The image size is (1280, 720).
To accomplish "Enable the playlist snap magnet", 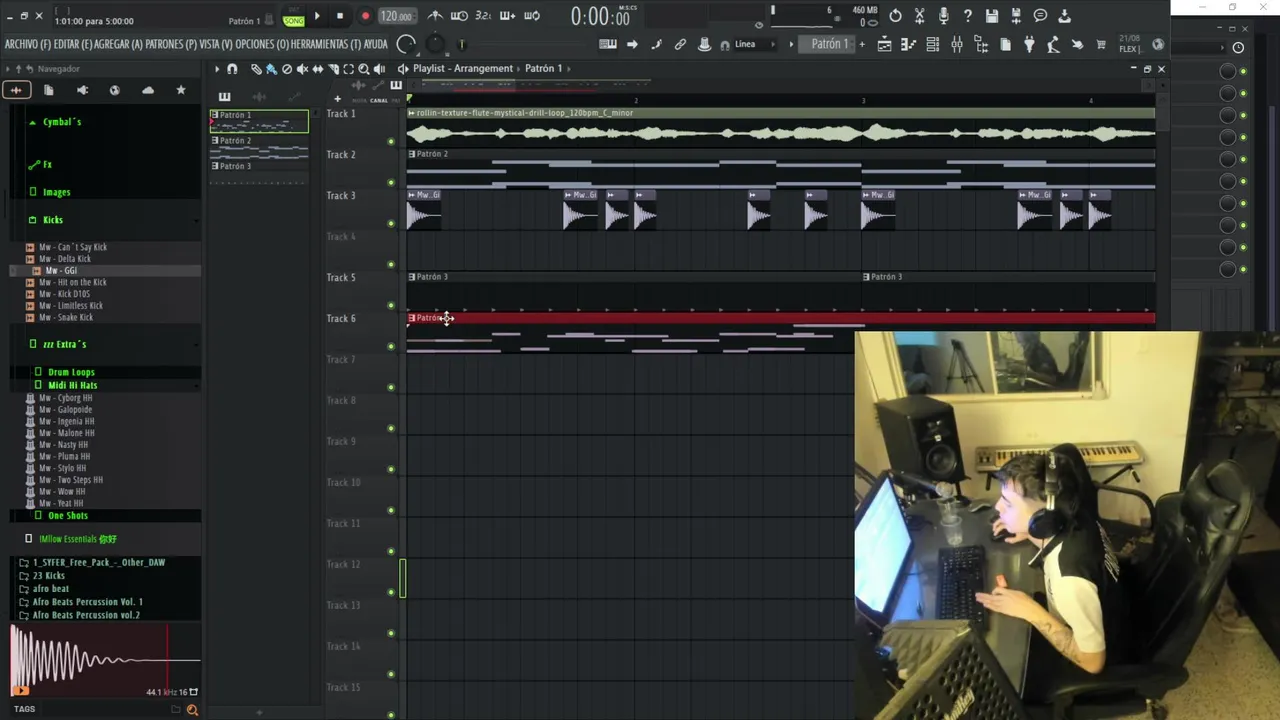I will 232,68.
